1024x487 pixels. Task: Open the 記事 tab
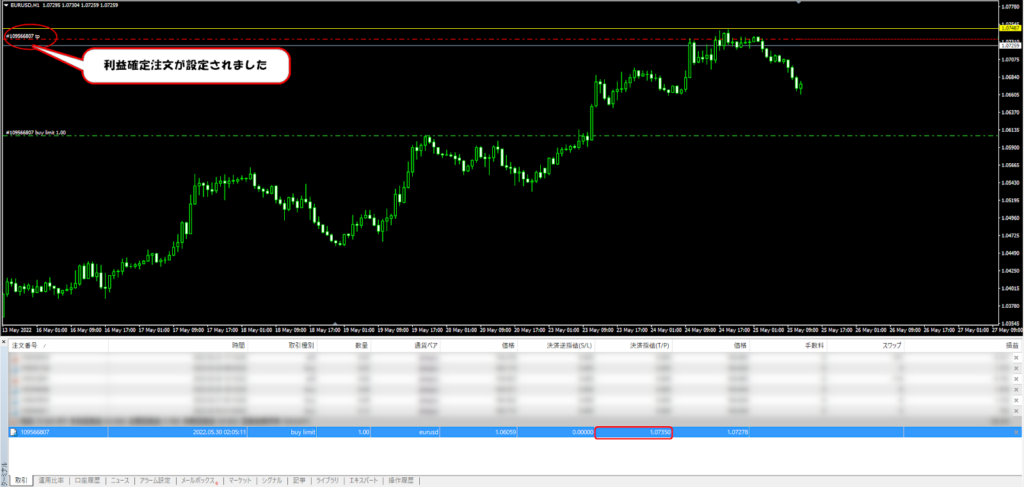coord(299,480)
